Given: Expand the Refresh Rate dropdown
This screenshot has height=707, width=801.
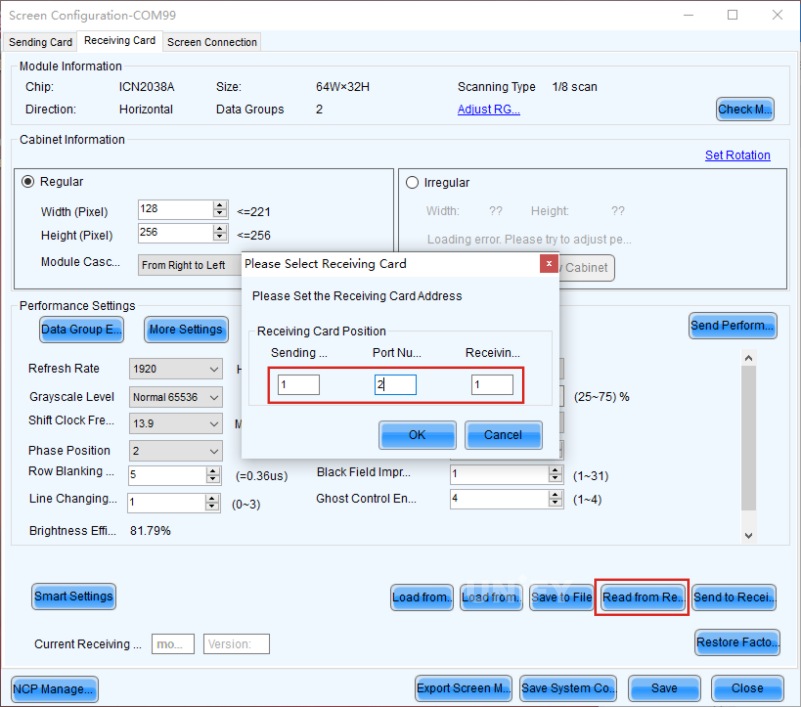Looking at the screenshot, I should (176, 369).
